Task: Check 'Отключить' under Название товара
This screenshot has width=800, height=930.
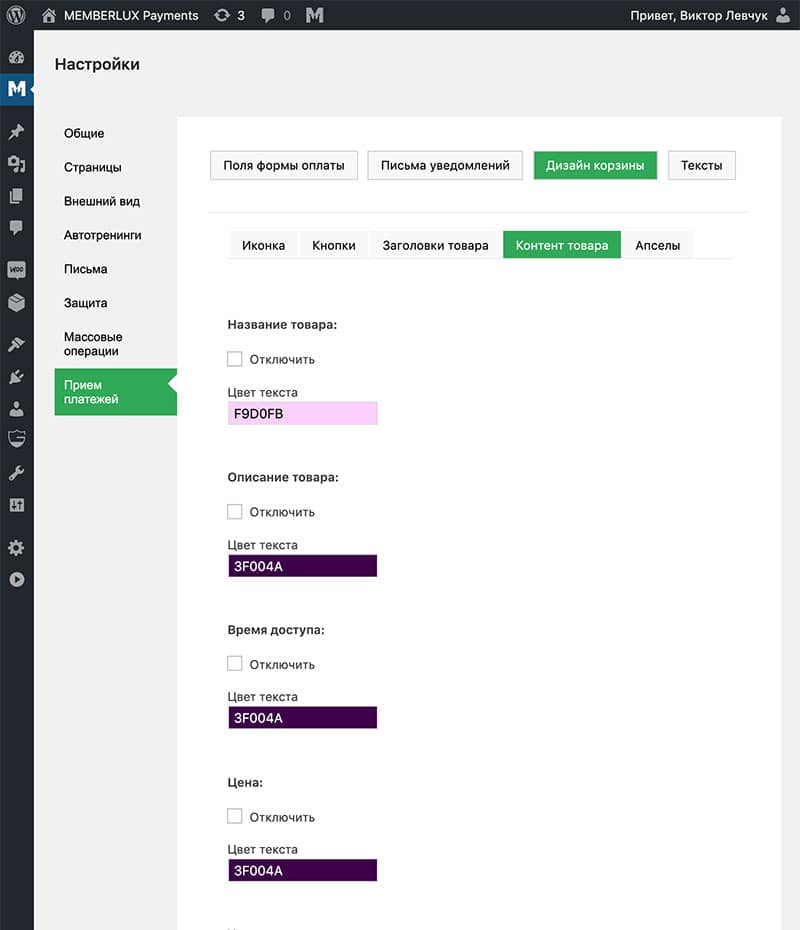Action: [x=235, y=359]
